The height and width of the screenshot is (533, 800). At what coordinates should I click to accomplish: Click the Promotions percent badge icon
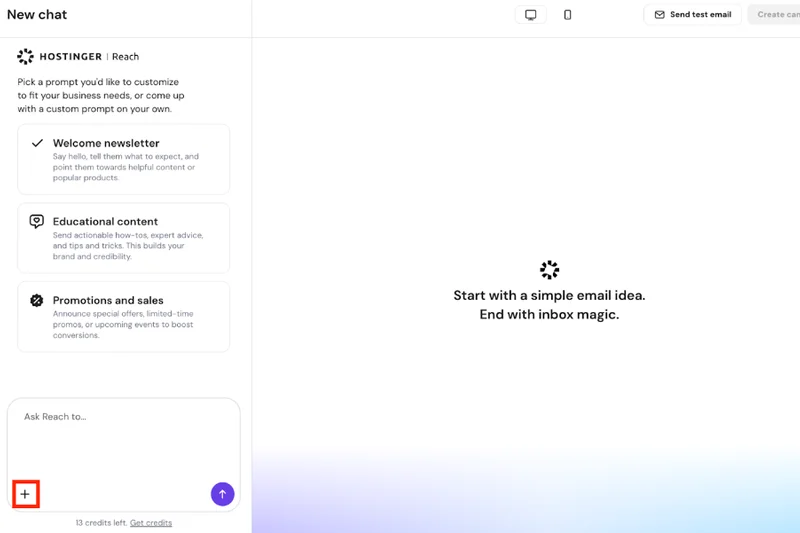pyautogui.click(x=37, y=300)
